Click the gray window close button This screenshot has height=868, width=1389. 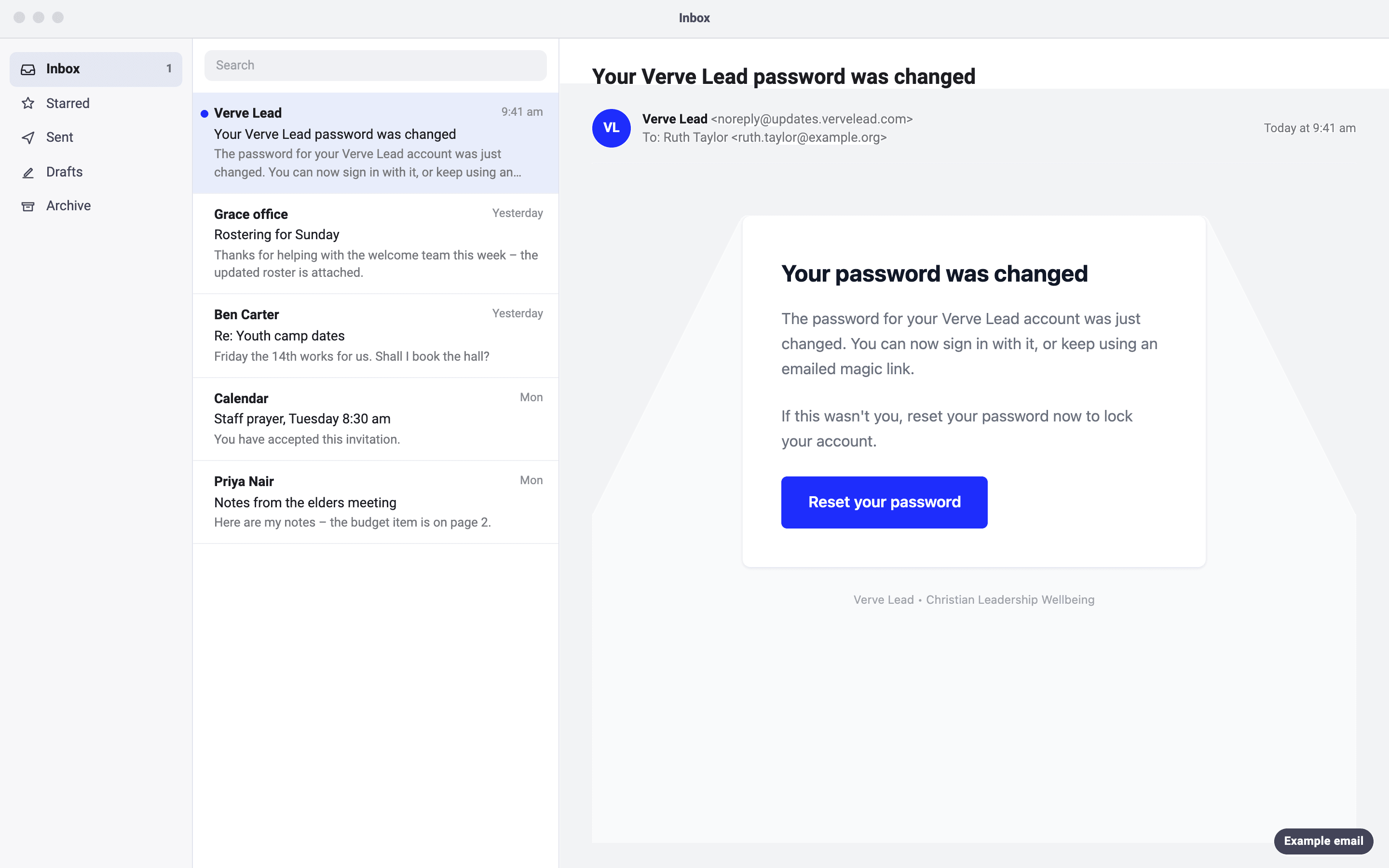click(x=19, y=17)
